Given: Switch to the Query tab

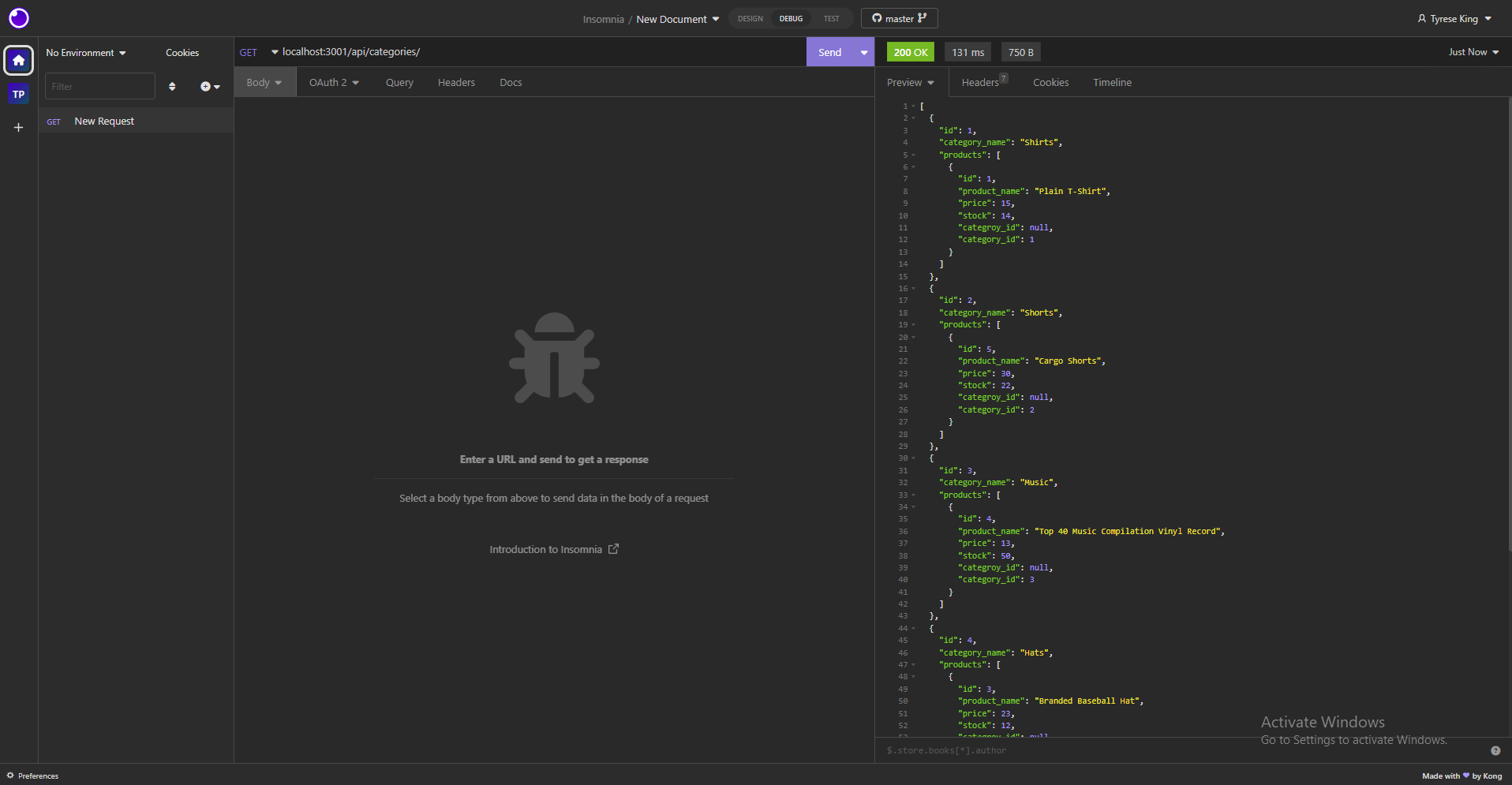Looking at the screenshot, I should point(399,82).
